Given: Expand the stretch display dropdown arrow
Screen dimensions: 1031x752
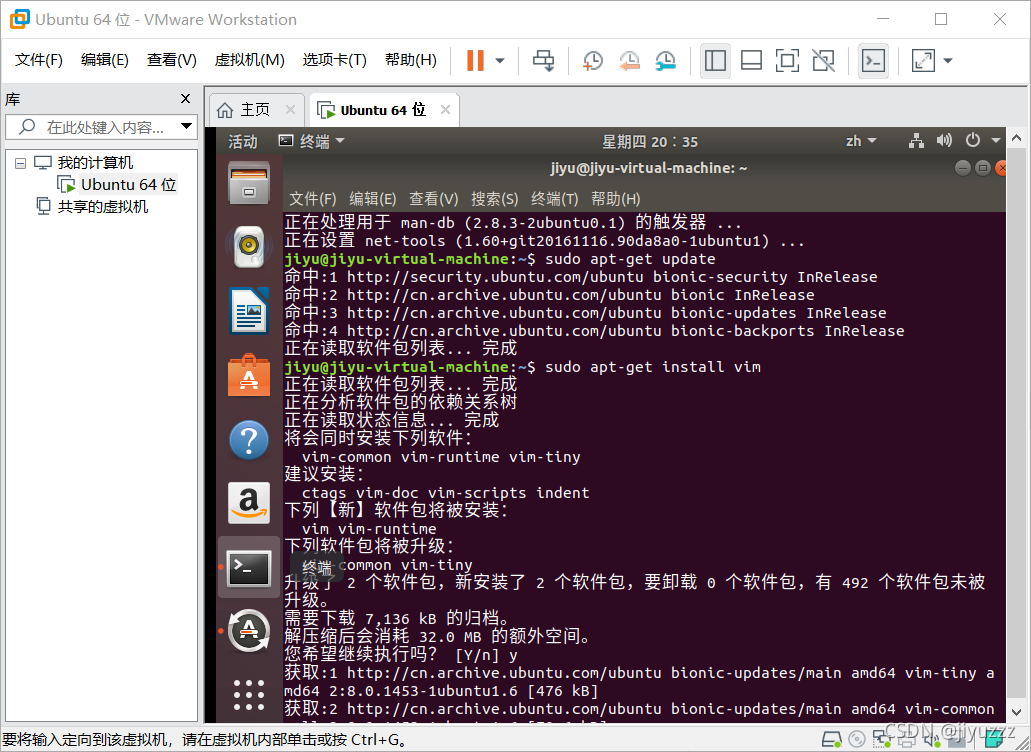Looking at the screenshot, I should coord(947,60).
